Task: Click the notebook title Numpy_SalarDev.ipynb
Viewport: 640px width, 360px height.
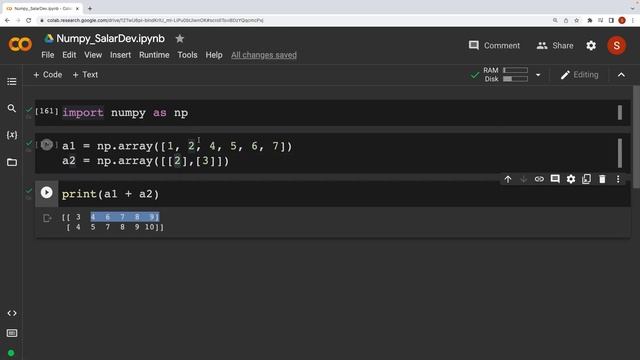Action: coord(110,39)
